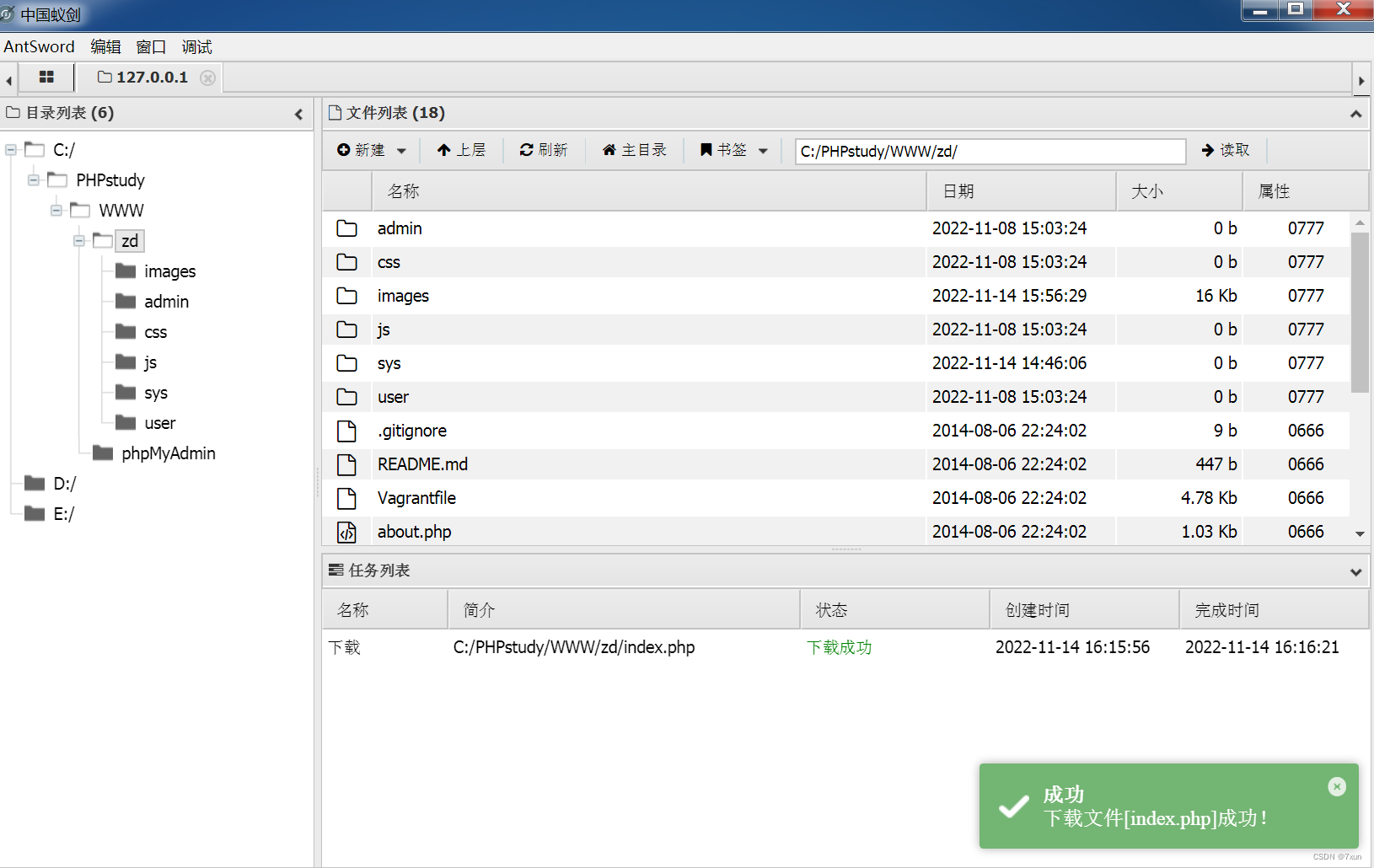
Task: Select zd folder in directory tree
Action: [x=130, y=241]
